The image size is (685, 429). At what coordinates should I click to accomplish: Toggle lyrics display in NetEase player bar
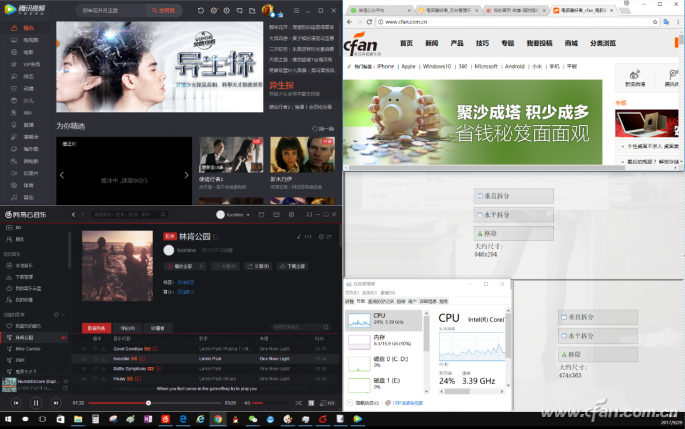click(x=311, y=403)
